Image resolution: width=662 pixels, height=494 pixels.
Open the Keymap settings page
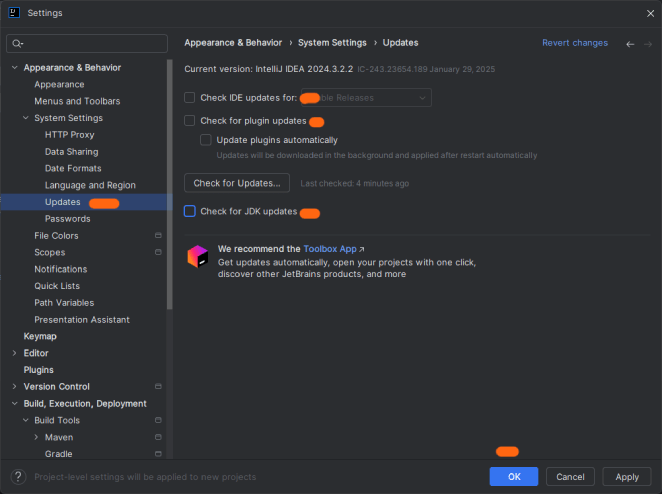point(40,336)
